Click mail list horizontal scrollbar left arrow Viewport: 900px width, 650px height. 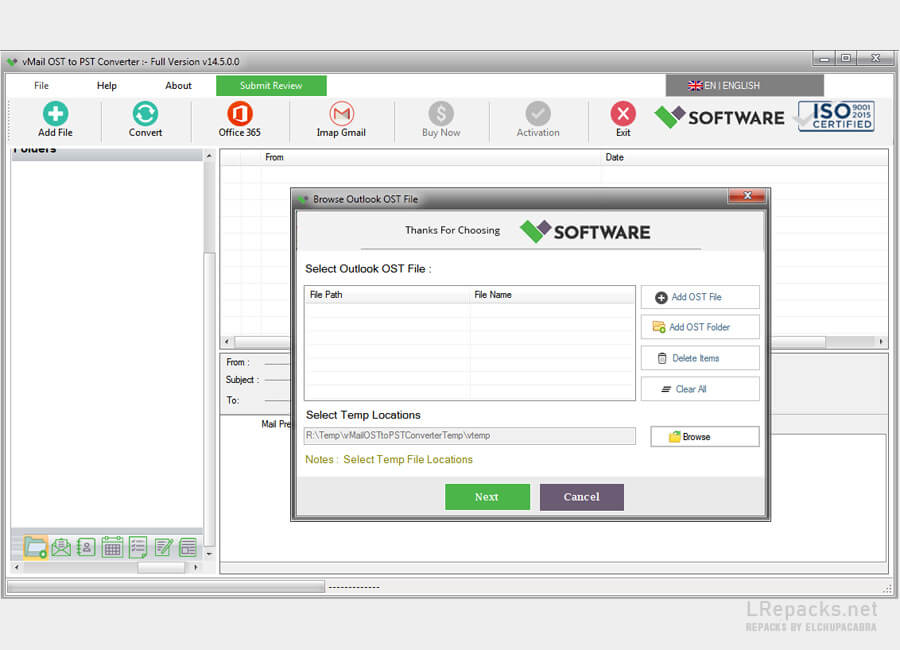(227, 342)
